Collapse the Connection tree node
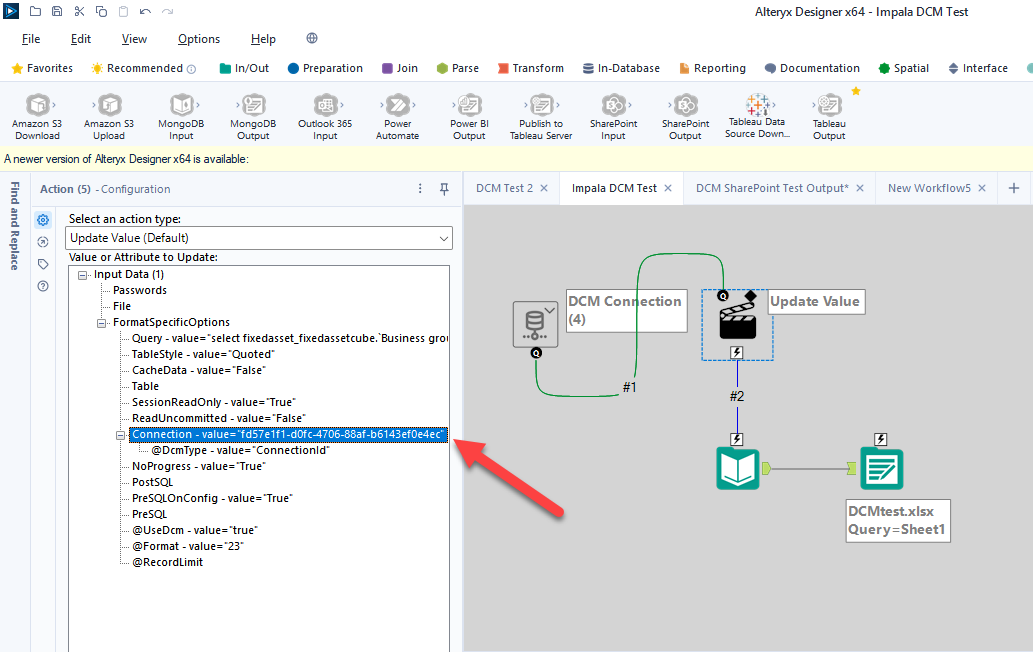The height and width of the screenshot is (652, 1033). coord(122,434)
